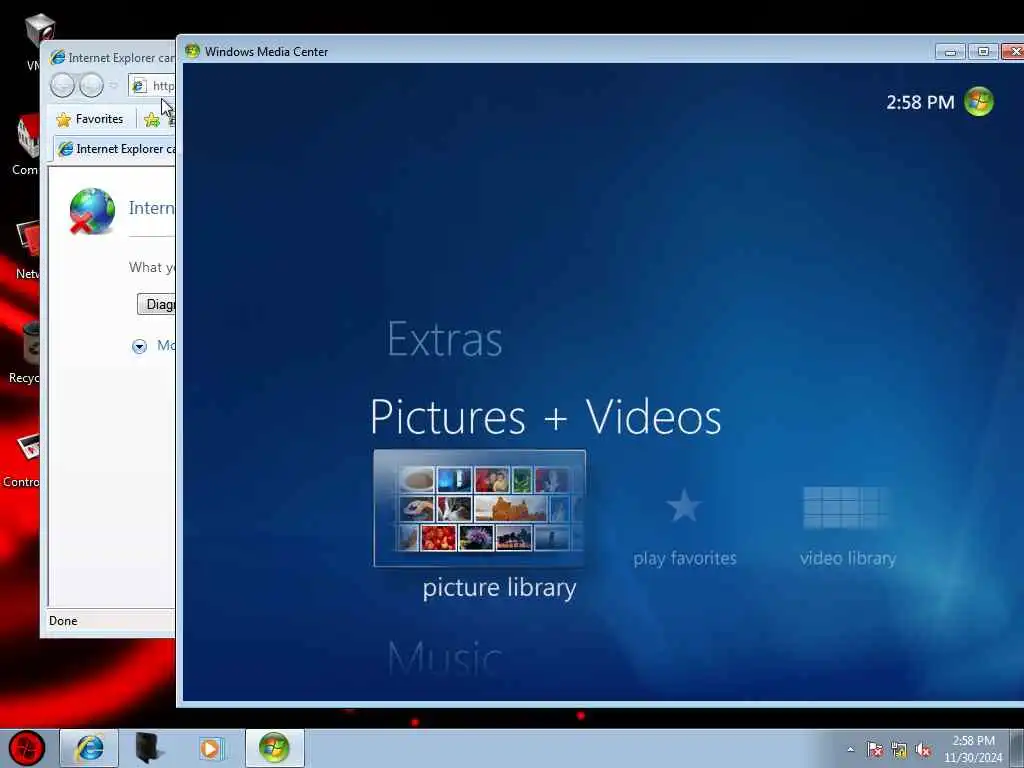The image size is (1024, 768).
Task: Open the Recycle Bin desktop icon
Action: pyautogui.click(x=25, y=353)
